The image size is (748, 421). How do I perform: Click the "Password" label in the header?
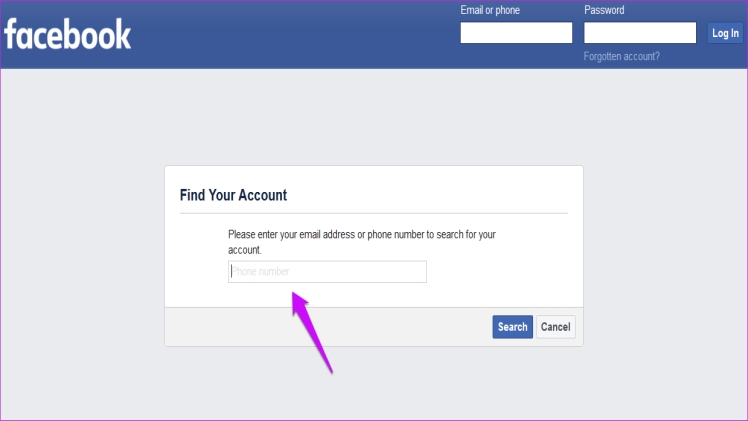point(604,10)
